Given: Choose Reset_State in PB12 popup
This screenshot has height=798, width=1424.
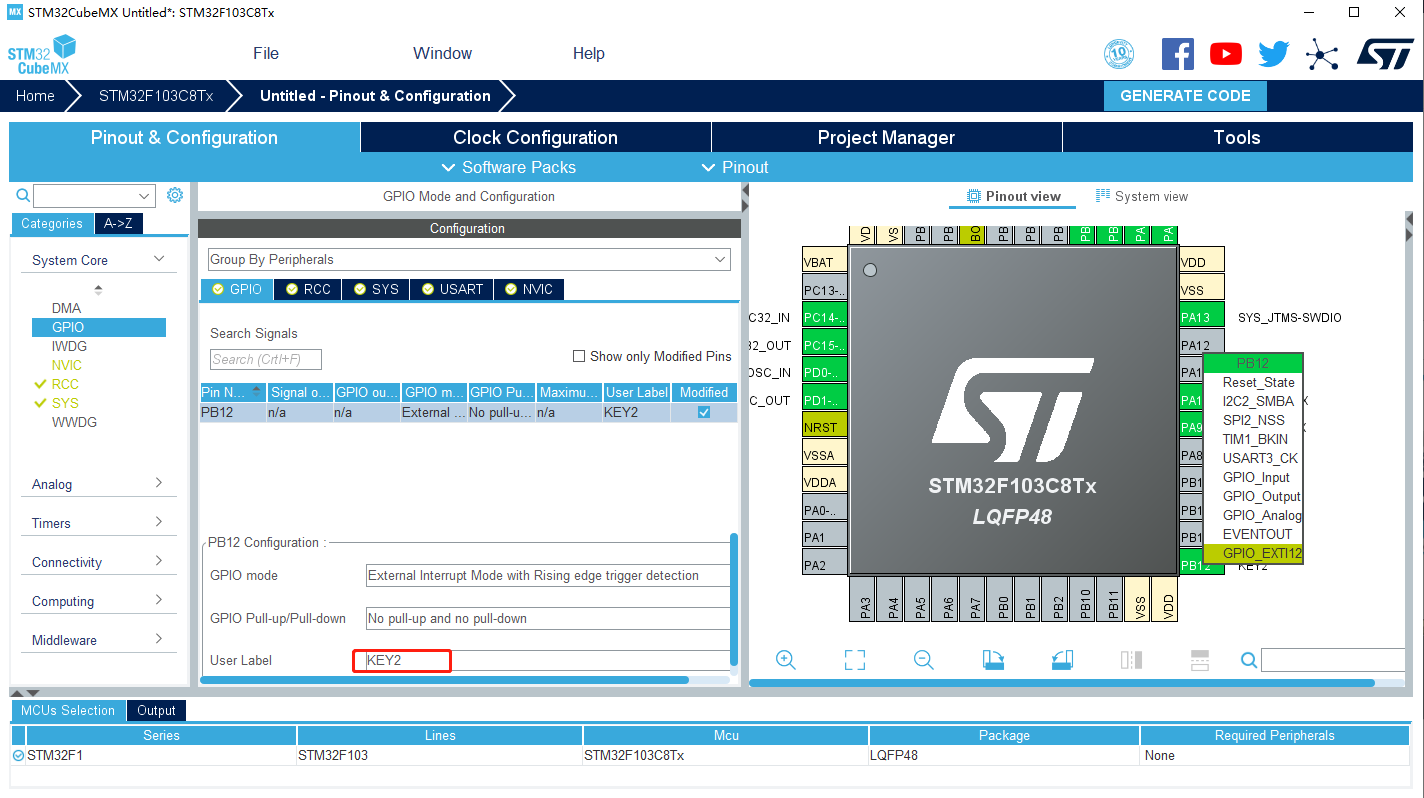Looking at the screenshot, I should coord(1258,382).
